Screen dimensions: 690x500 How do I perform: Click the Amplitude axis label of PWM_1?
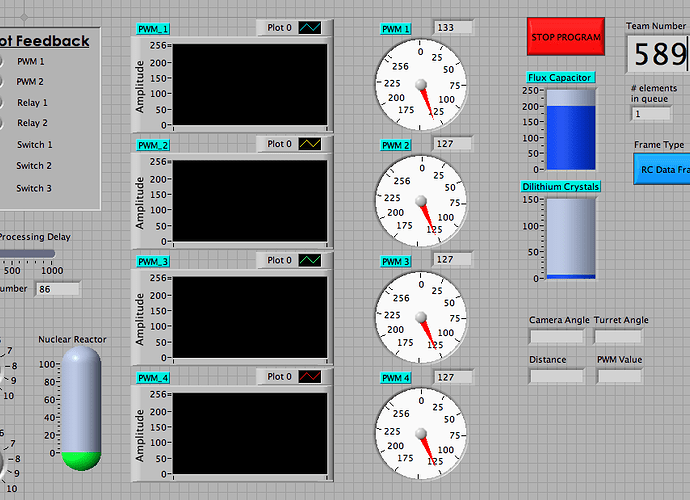pos(140,87)
